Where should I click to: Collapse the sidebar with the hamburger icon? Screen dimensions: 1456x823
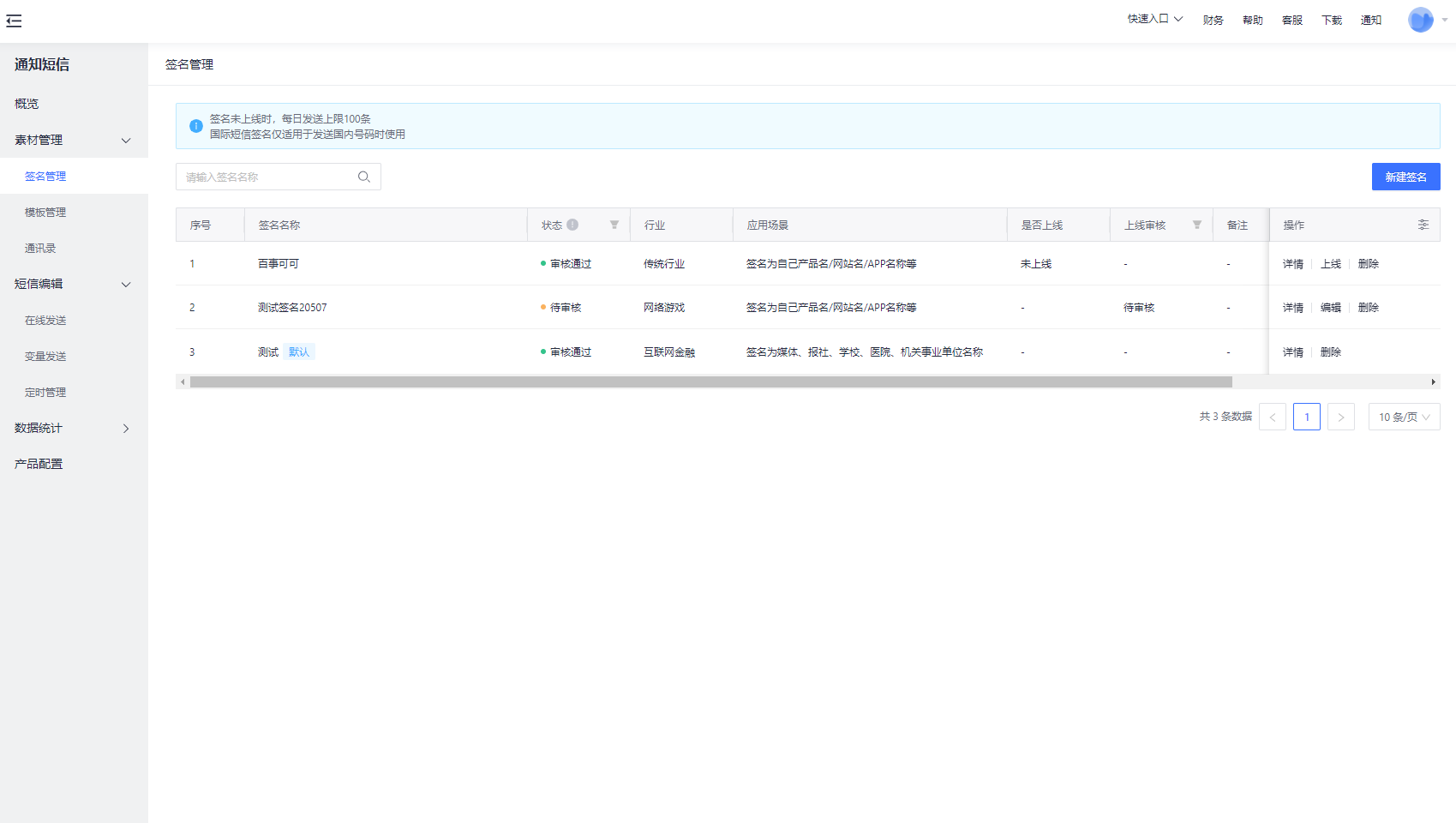14,21
